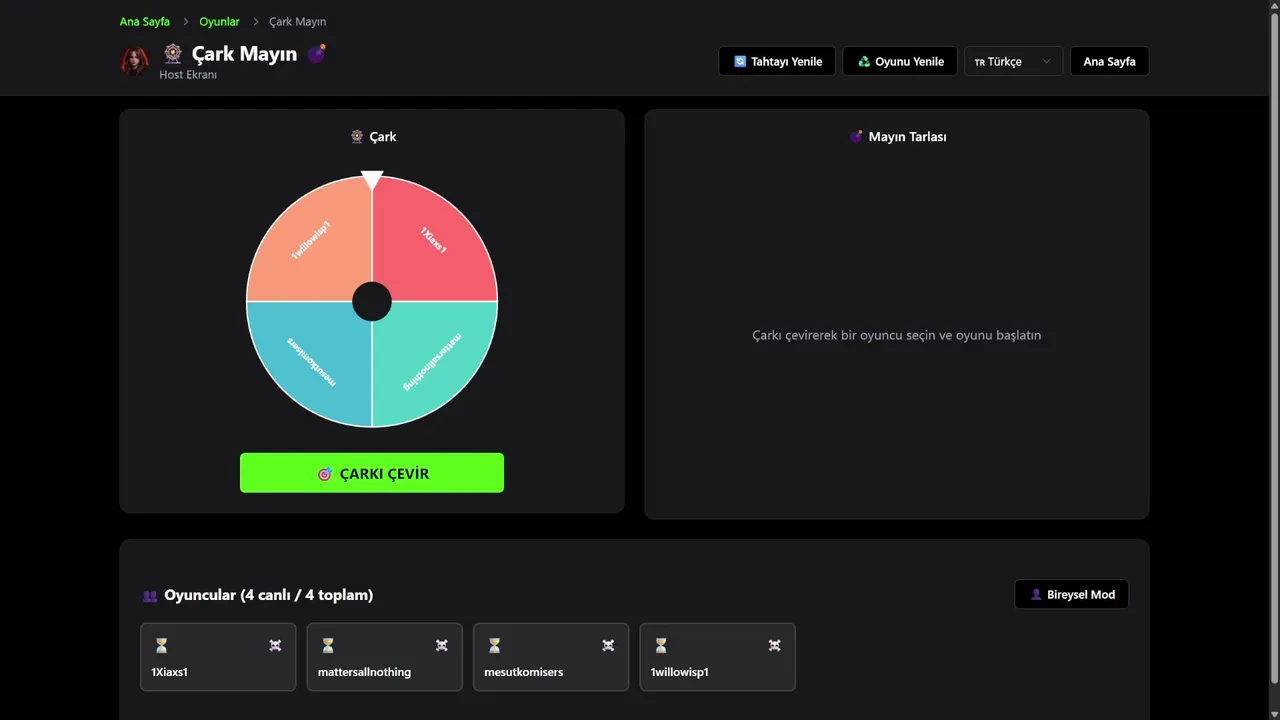Click skull icon on 1Xiaxs1 card
Image resolution: width=1280 pixels, height=720 pixels.
pos(275,646)
